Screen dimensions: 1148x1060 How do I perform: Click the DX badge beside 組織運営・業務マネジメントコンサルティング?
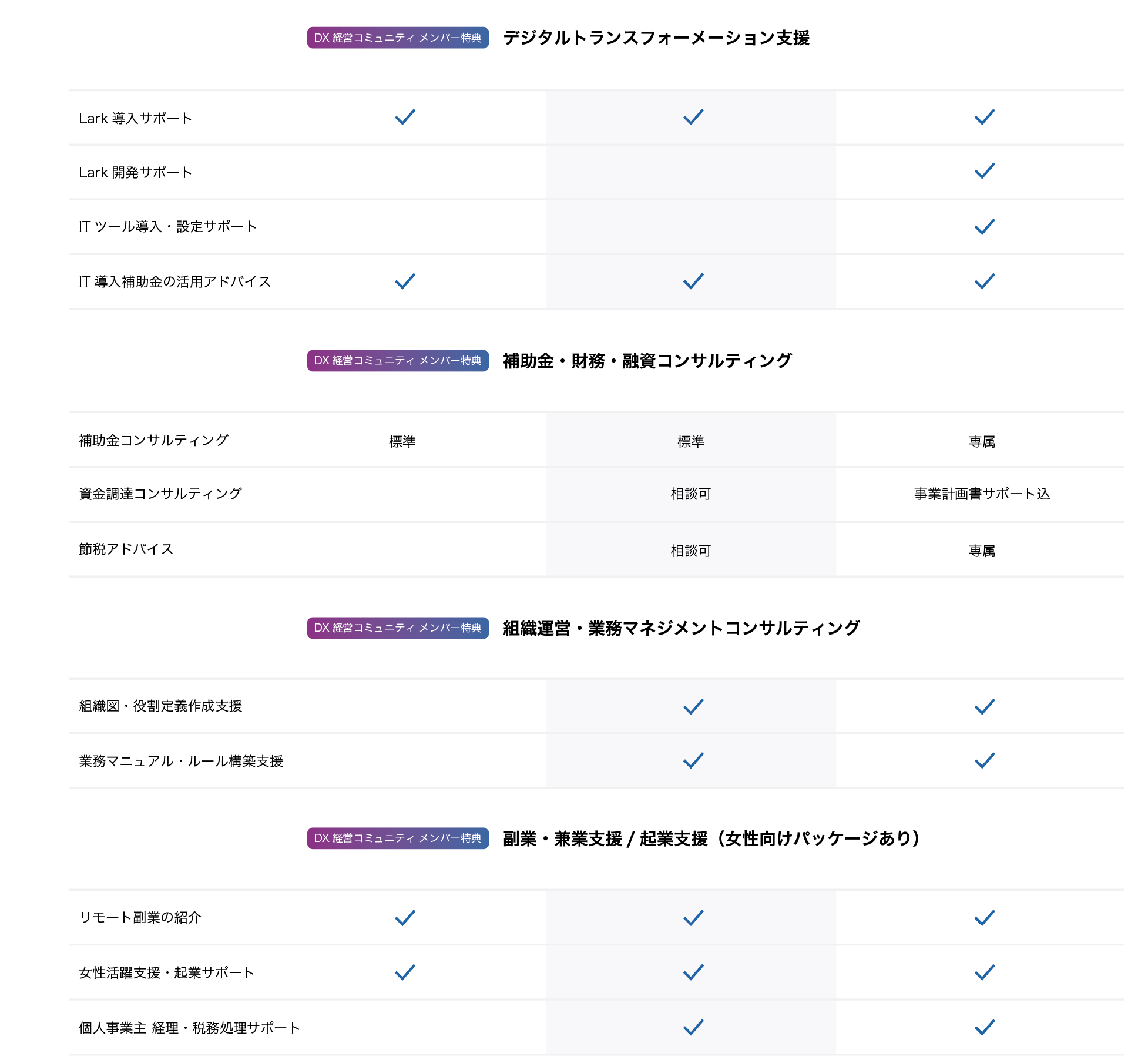click(x=398, y=628)
